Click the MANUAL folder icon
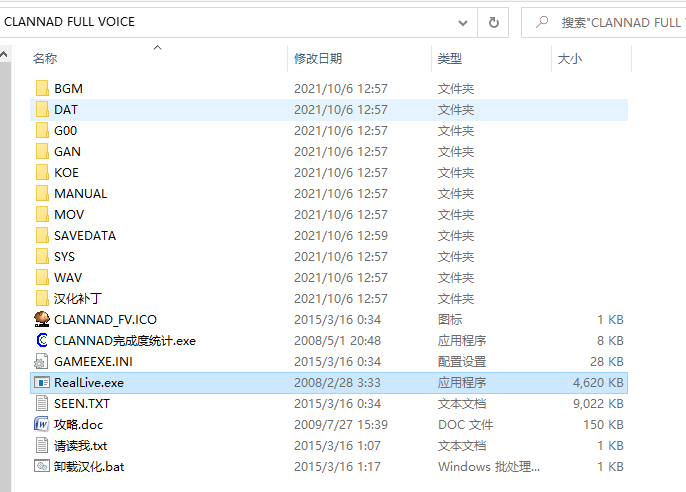 tap(42, 193)
